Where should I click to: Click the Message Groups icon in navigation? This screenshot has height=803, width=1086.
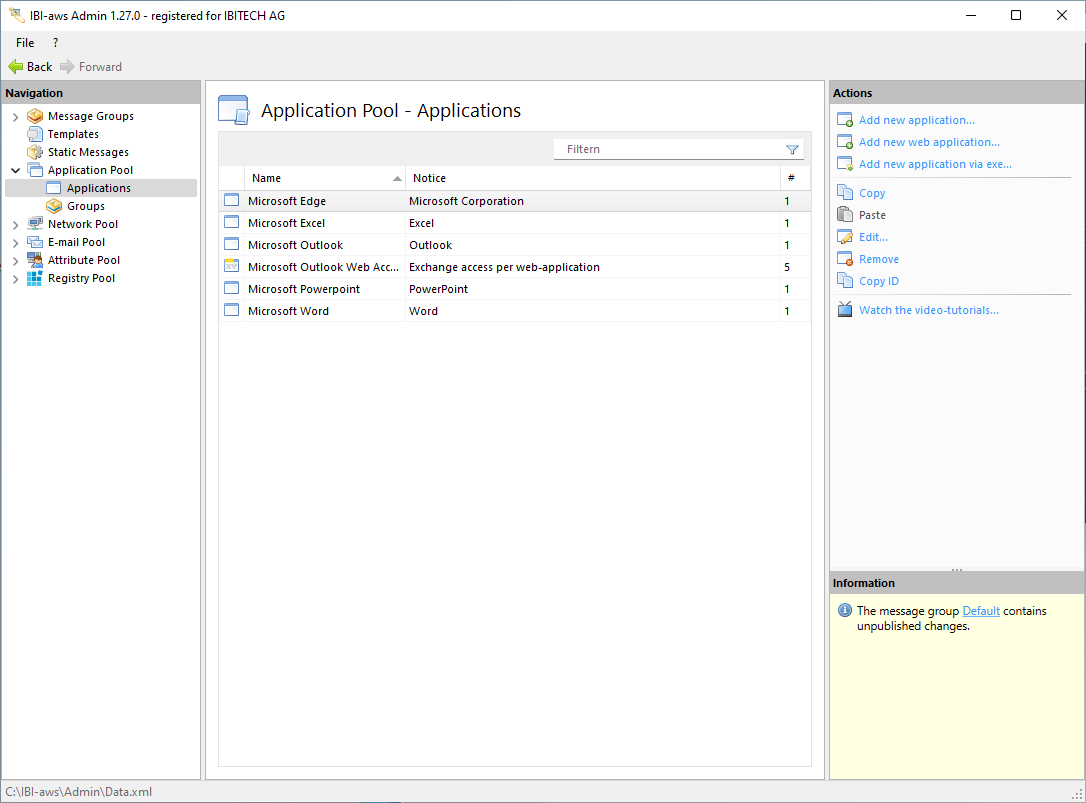(x=35, y=116)
